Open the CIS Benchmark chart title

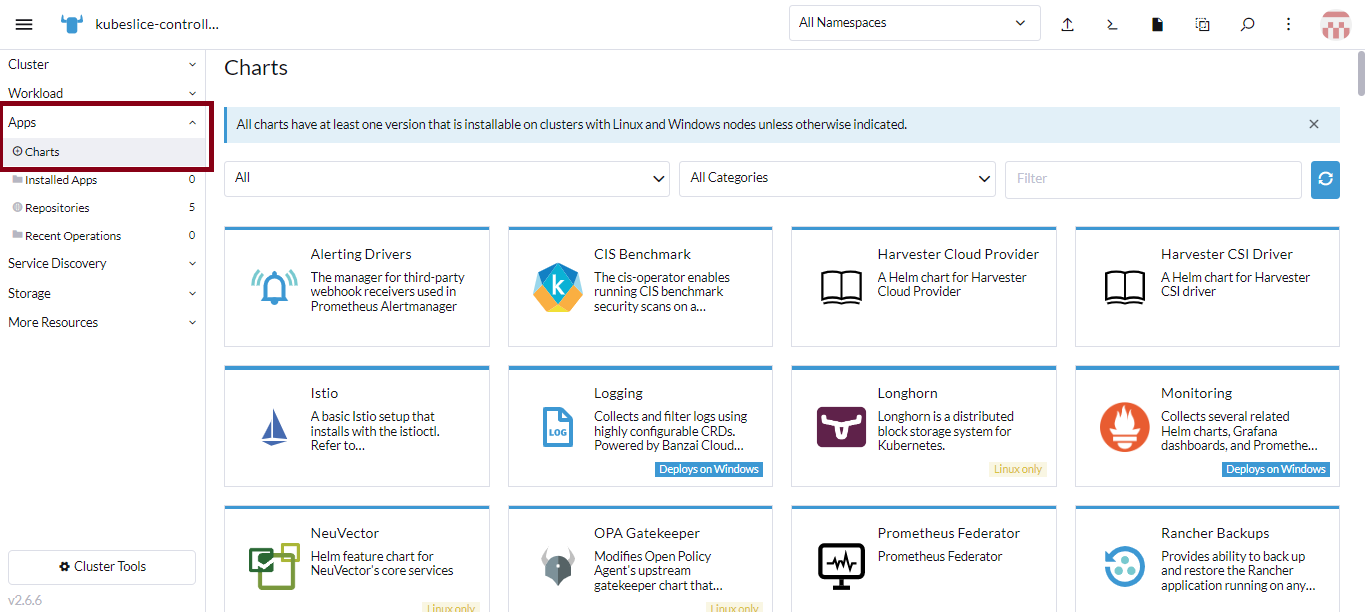coord(643,254)
